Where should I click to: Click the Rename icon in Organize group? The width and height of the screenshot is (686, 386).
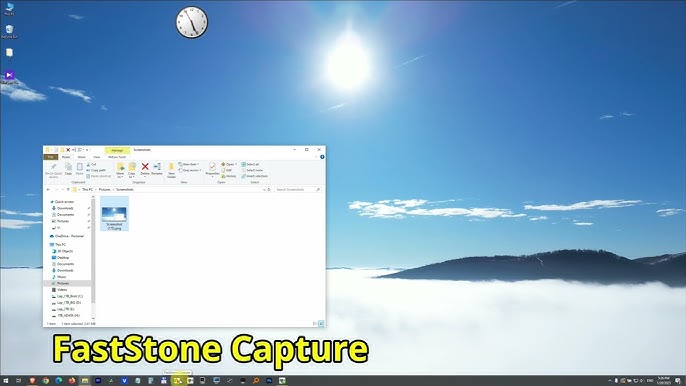[157, 168]
